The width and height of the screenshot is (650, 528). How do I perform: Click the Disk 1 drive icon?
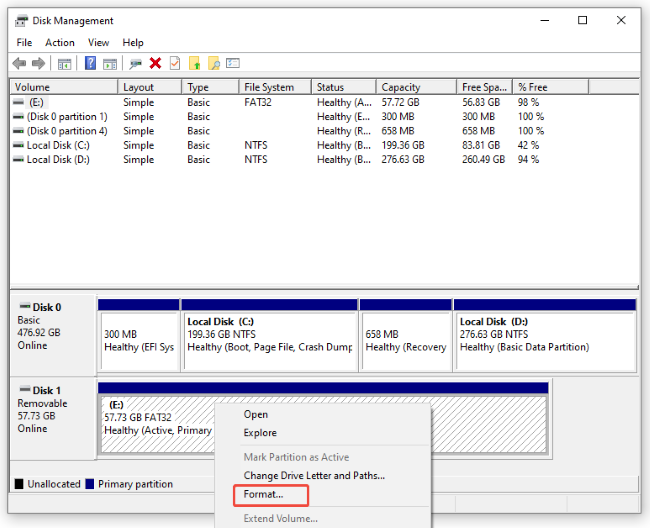(25, 390)
